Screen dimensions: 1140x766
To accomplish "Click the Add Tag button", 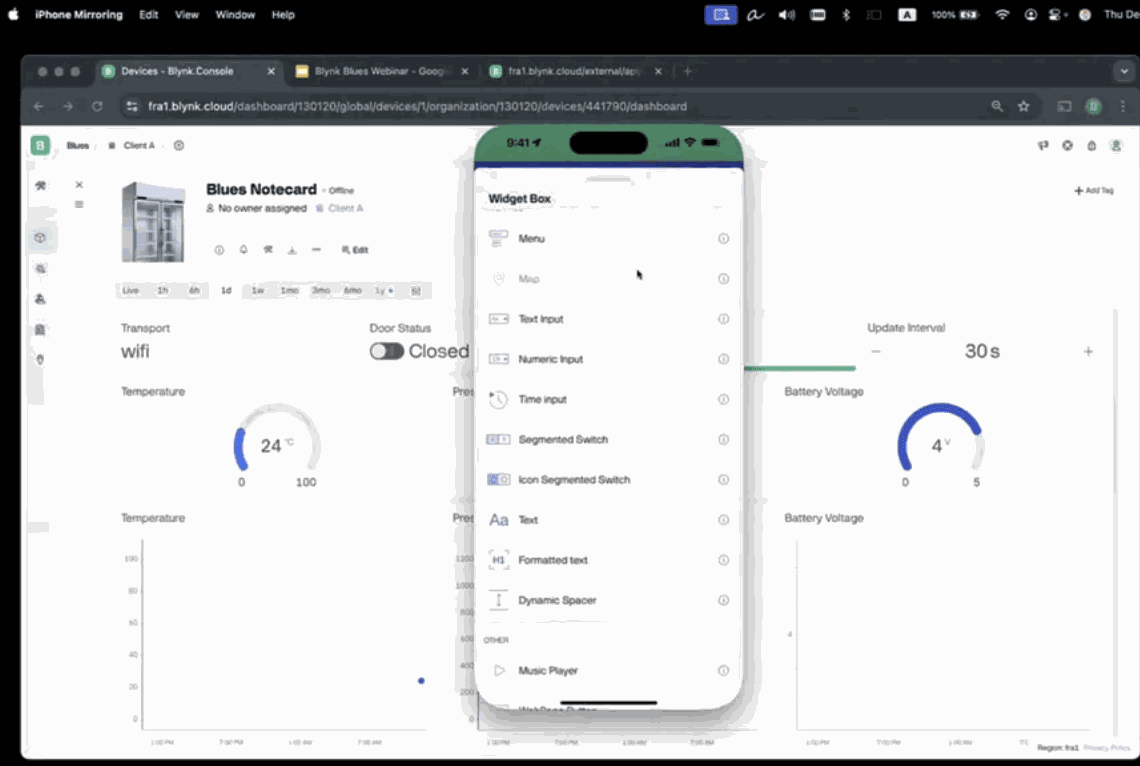I will [x=1094, y=190].
